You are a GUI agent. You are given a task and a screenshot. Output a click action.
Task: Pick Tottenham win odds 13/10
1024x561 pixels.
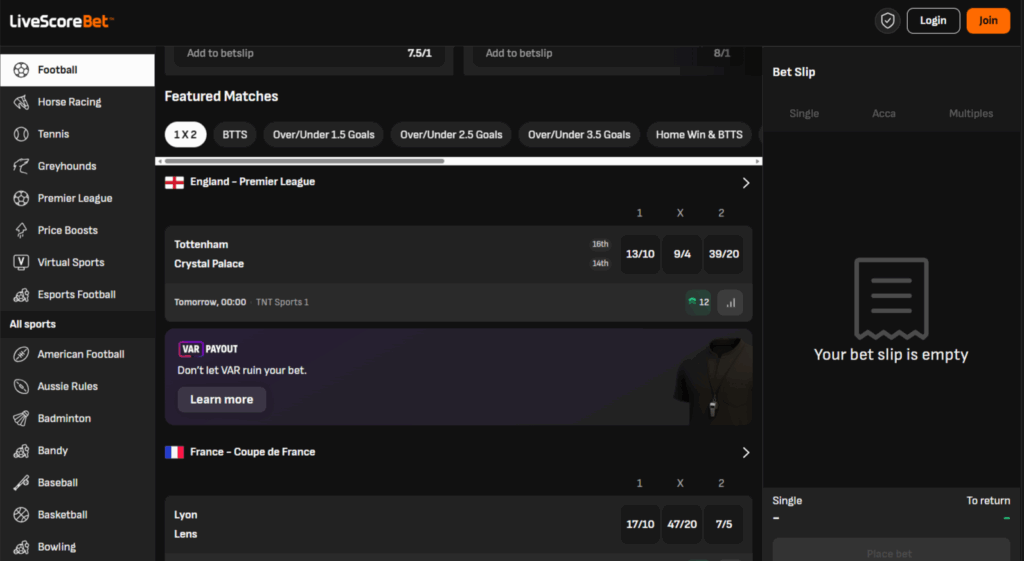[x=640, y=254]
